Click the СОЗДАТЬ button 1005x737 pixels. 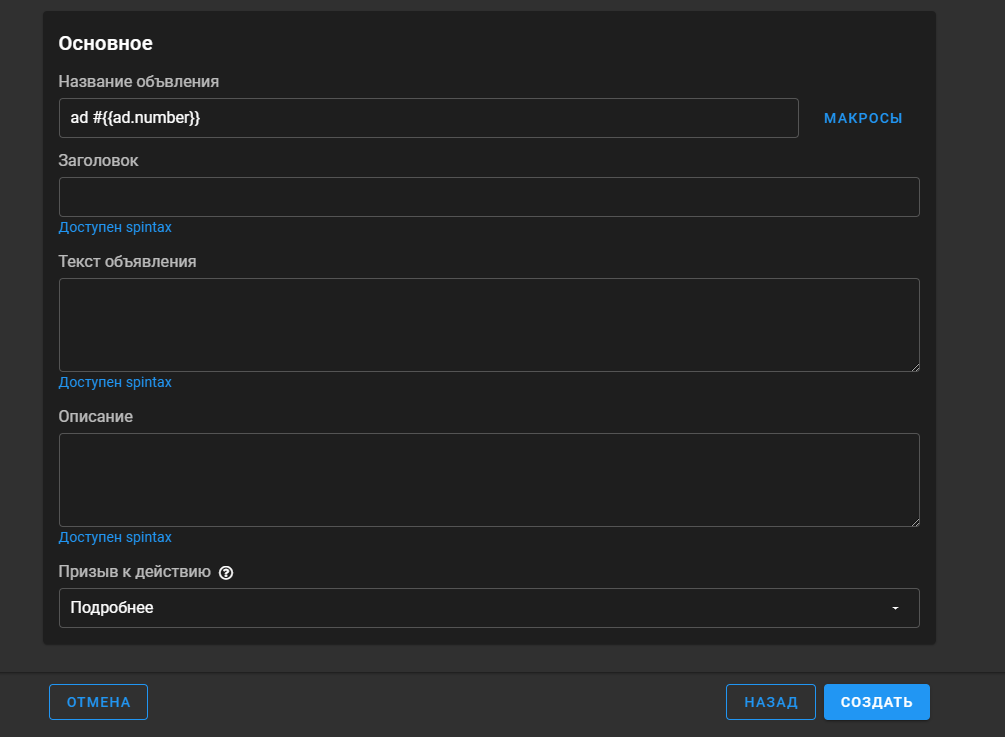pos(877,702)
